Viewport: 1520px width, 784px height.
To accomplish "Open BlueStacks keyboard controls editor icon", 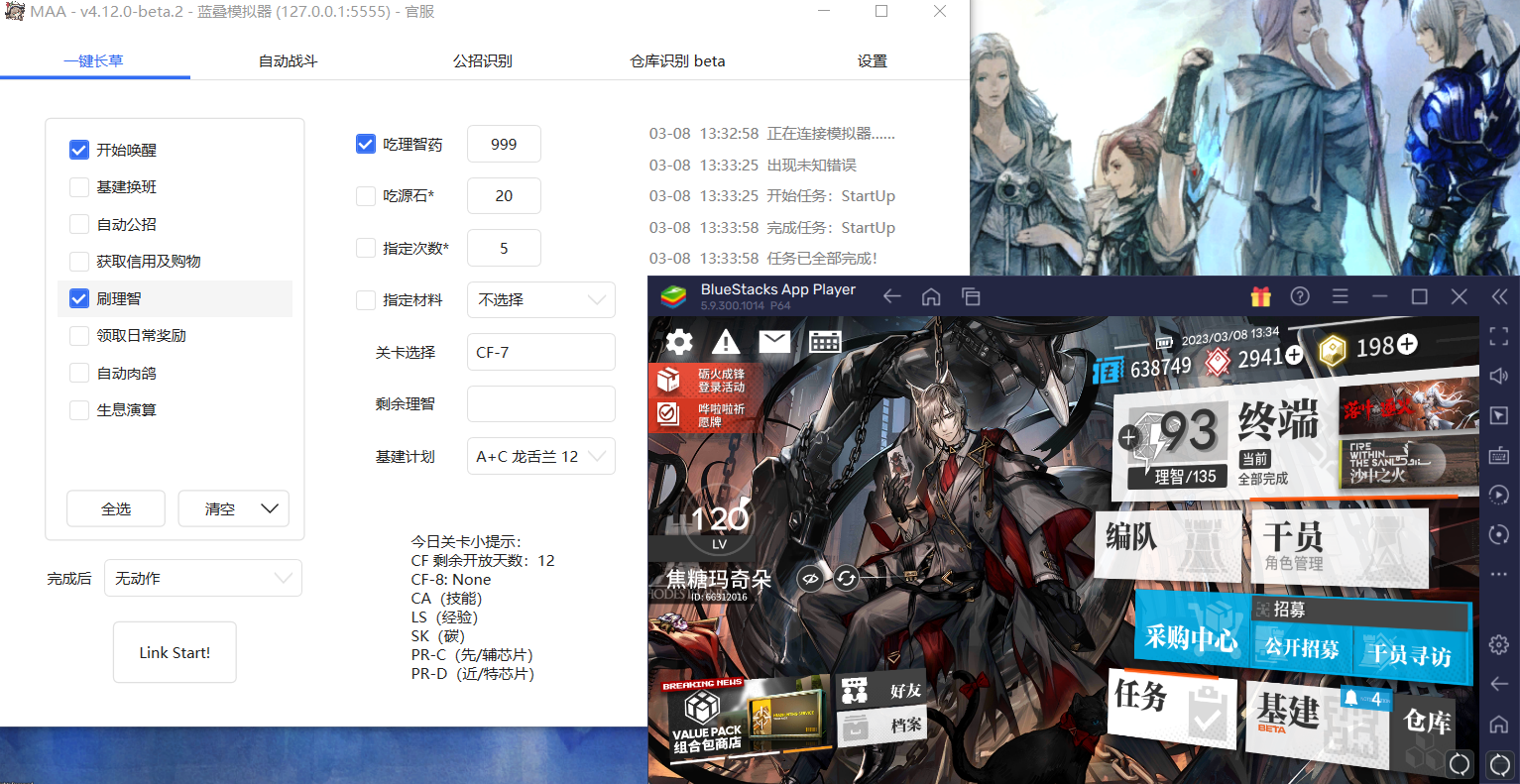I will 1499,455.
